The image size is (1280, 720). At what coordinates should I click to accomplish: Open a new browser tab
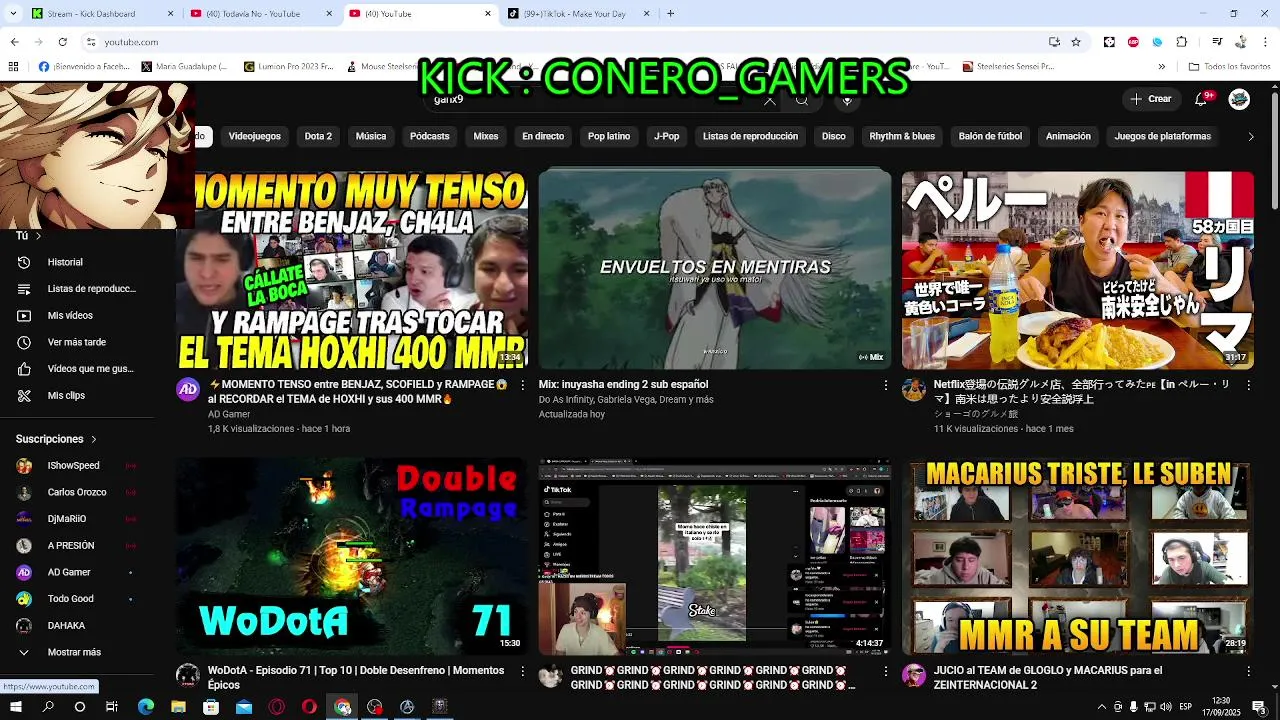click(670, 14)
